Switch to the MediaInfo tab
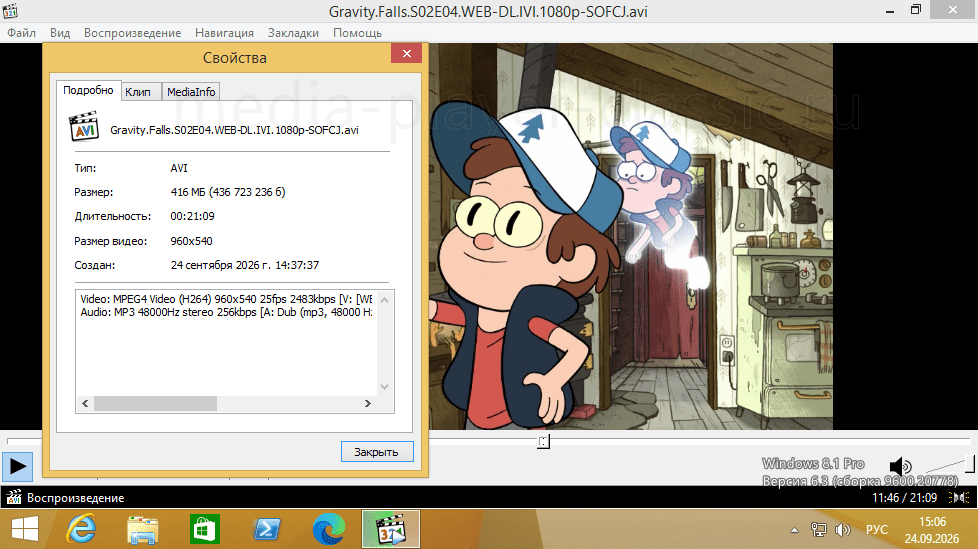The height and width of the screenshot is (549, 978). point(191,92)
